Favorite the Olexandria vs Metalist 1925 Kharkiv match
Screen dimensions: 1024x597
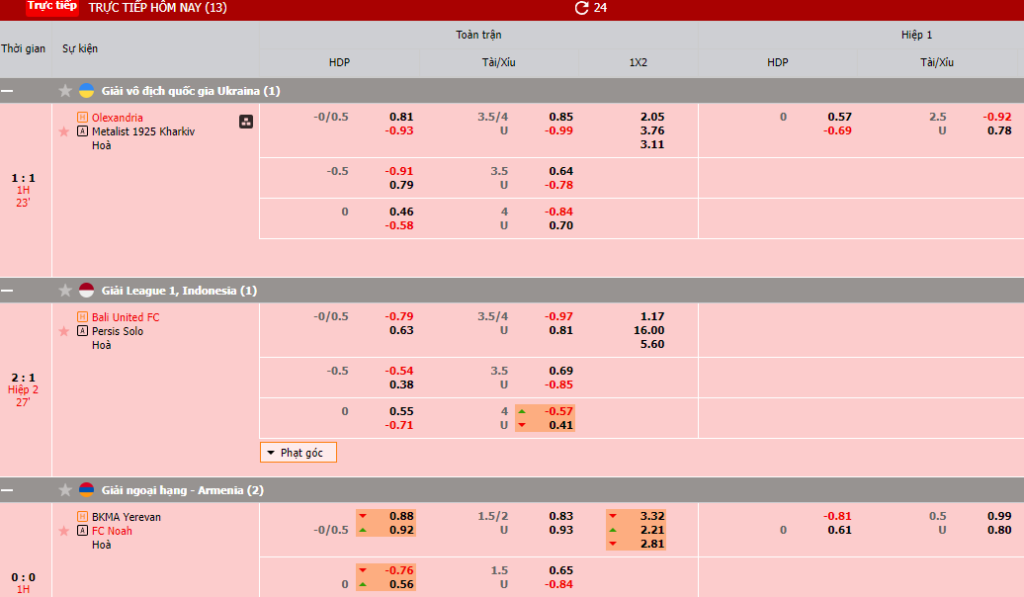[x=64, y=131]
